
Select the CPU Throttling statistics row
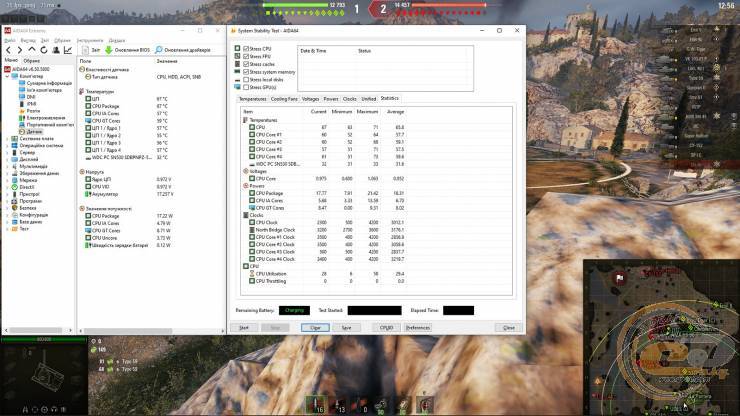[326, 281]
